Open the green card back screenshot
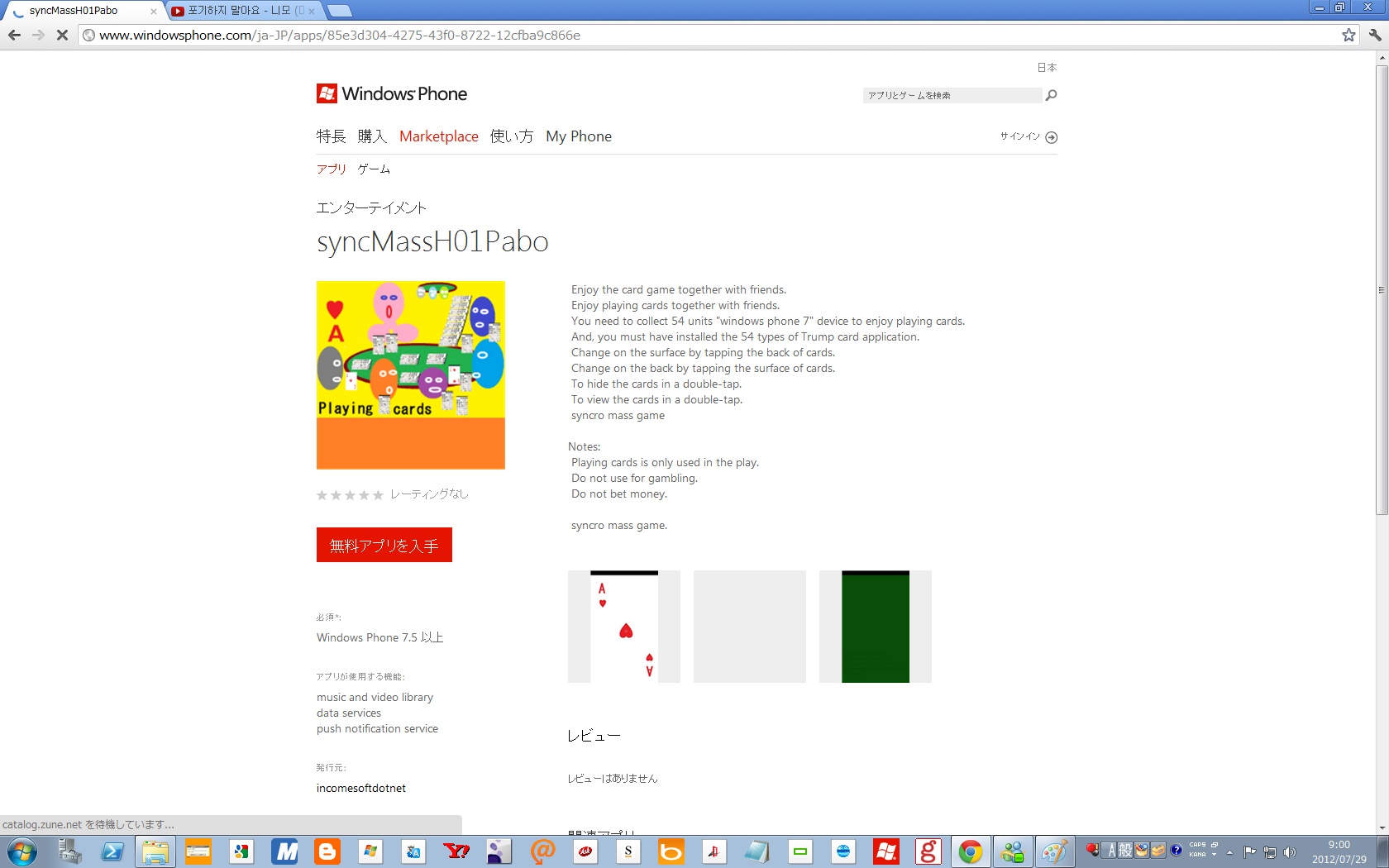Screen dimensions: 1389x868 [x=876, y=627]
